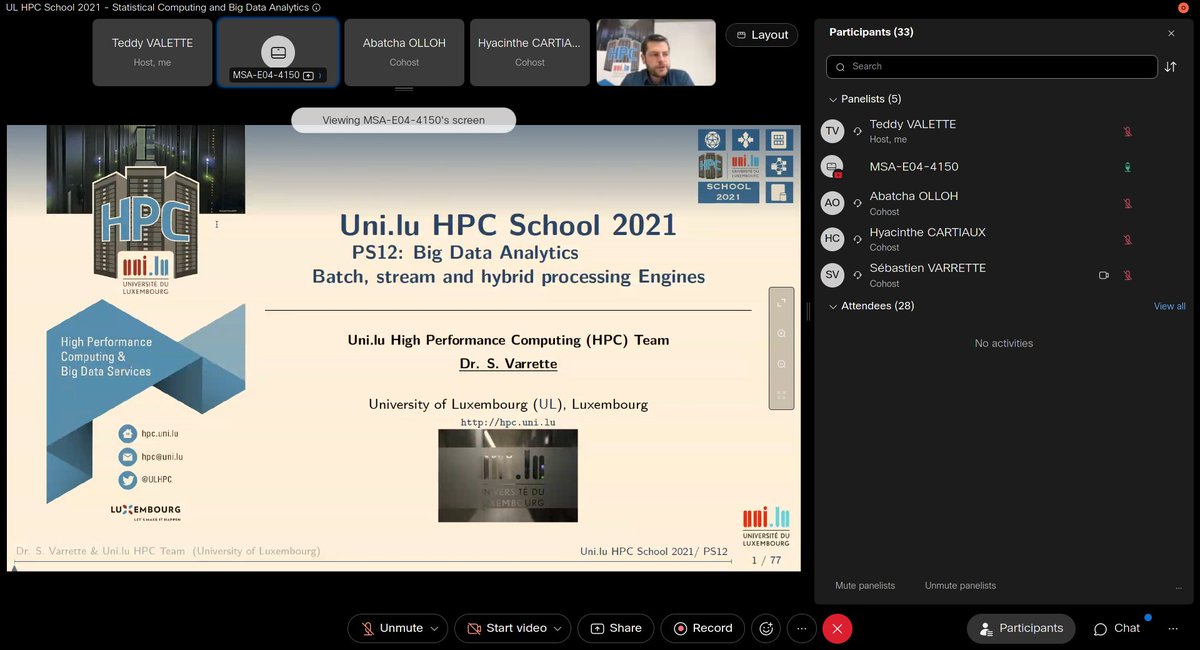This screenshot has width=1200, height=650.
Task: Toggle Sébastien VARRETTE's muted microphone icon
Action: tap(1127, 275)
